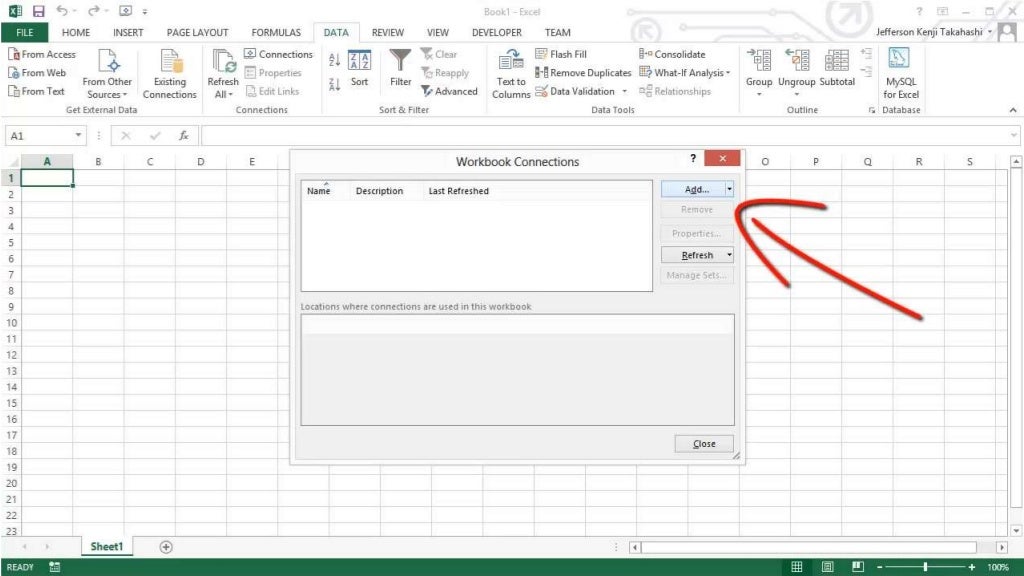Add a new sheet with plus icon
Image resolution: width=1024 pixels, height=576 pixels.
[x=166, y=547]
